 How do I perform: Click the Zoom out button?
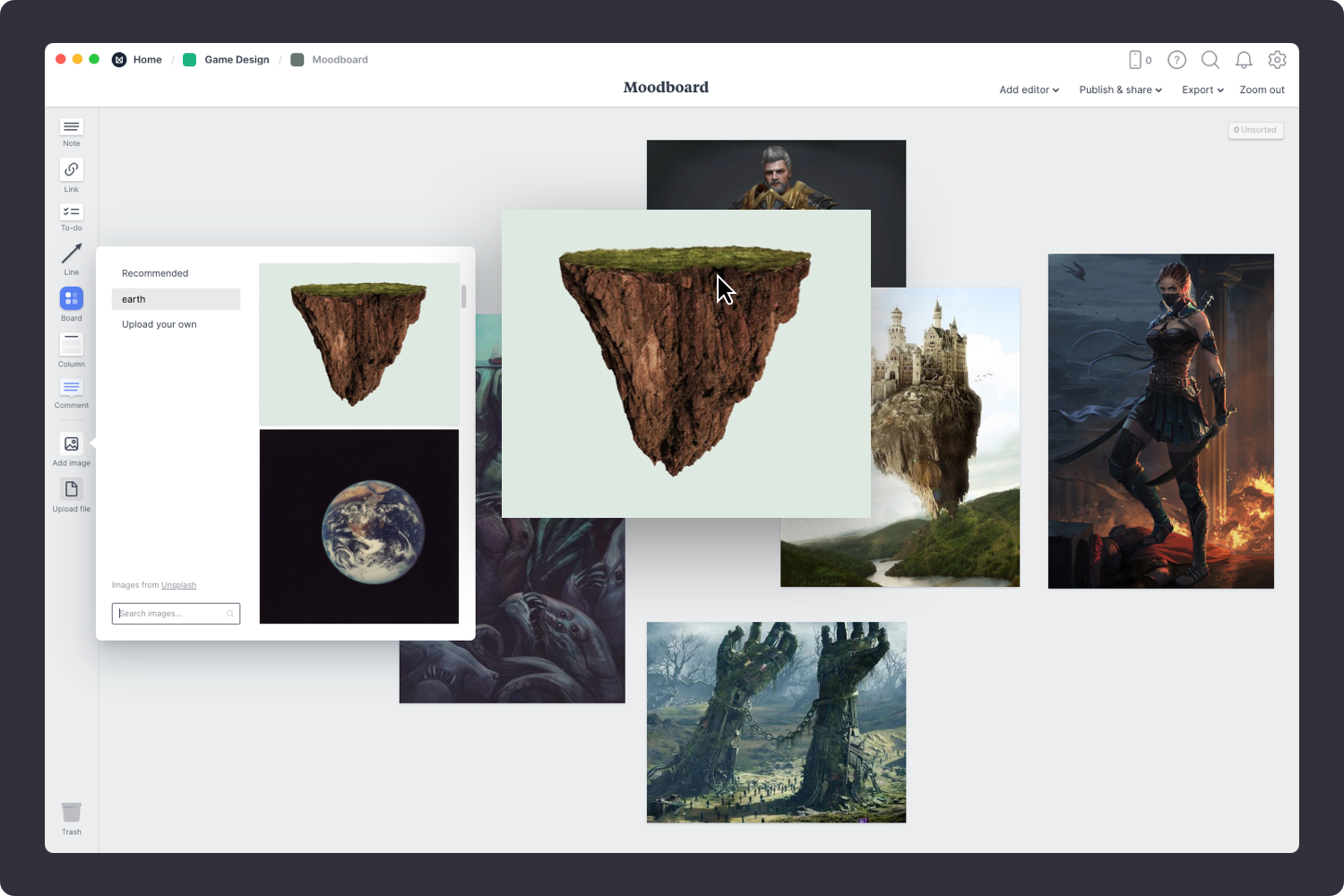click(x=1262, y=90)
